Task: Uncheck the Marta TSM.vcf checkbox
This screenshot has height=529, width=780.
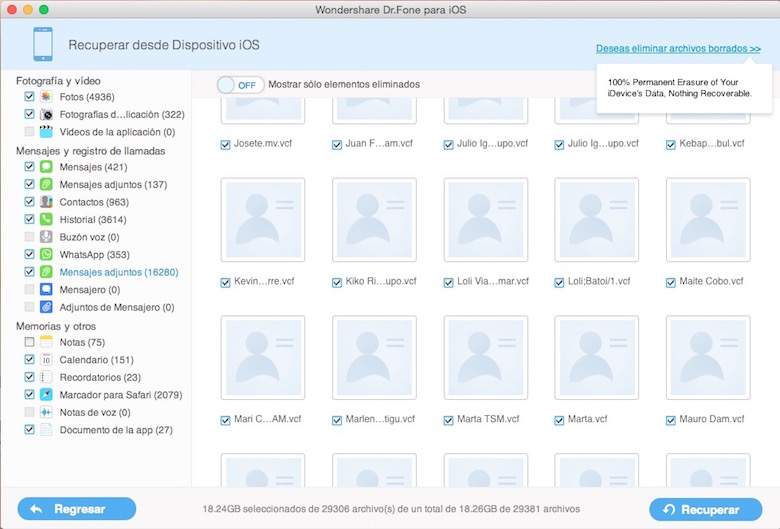Action: pyautogui.click(x=448, y=421)
